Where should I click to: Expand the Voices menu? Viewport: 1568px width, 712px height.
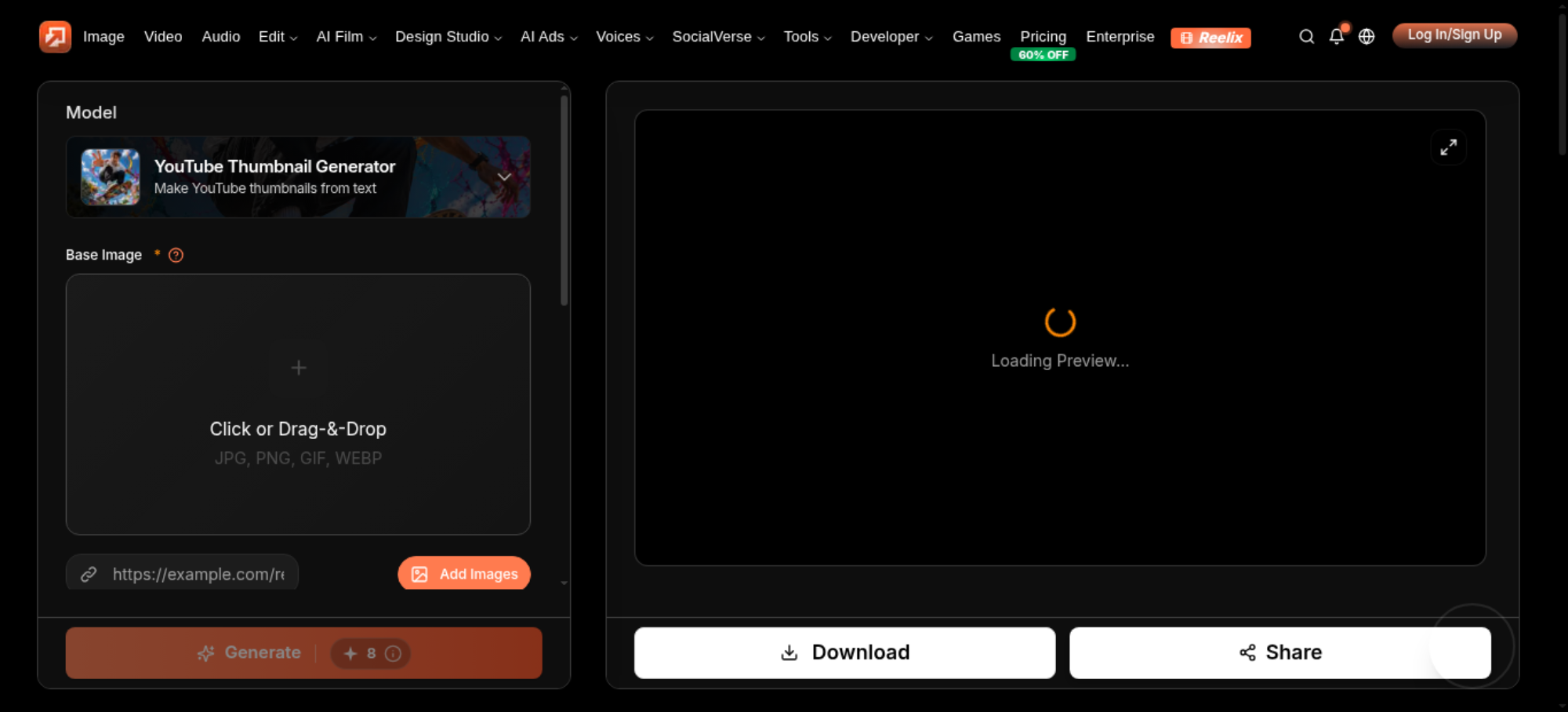tap(624, 37)
